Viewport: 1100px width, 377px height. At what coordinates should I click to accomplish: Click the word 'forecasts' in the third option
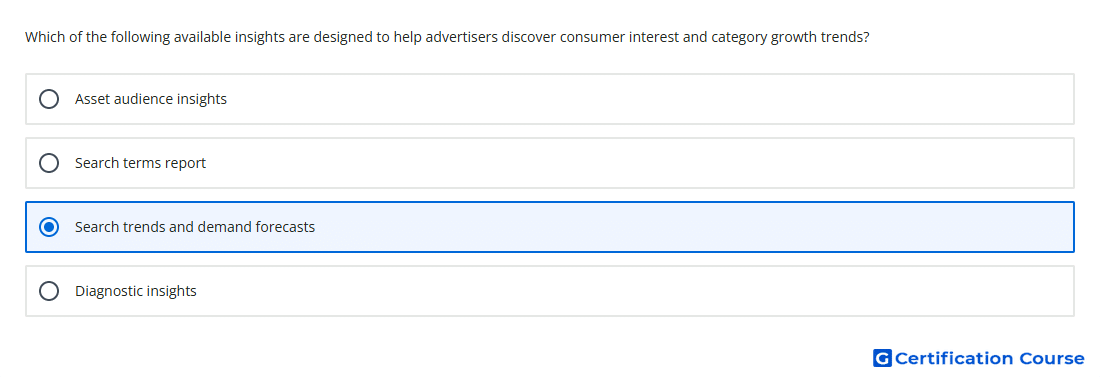click(286, 227)
